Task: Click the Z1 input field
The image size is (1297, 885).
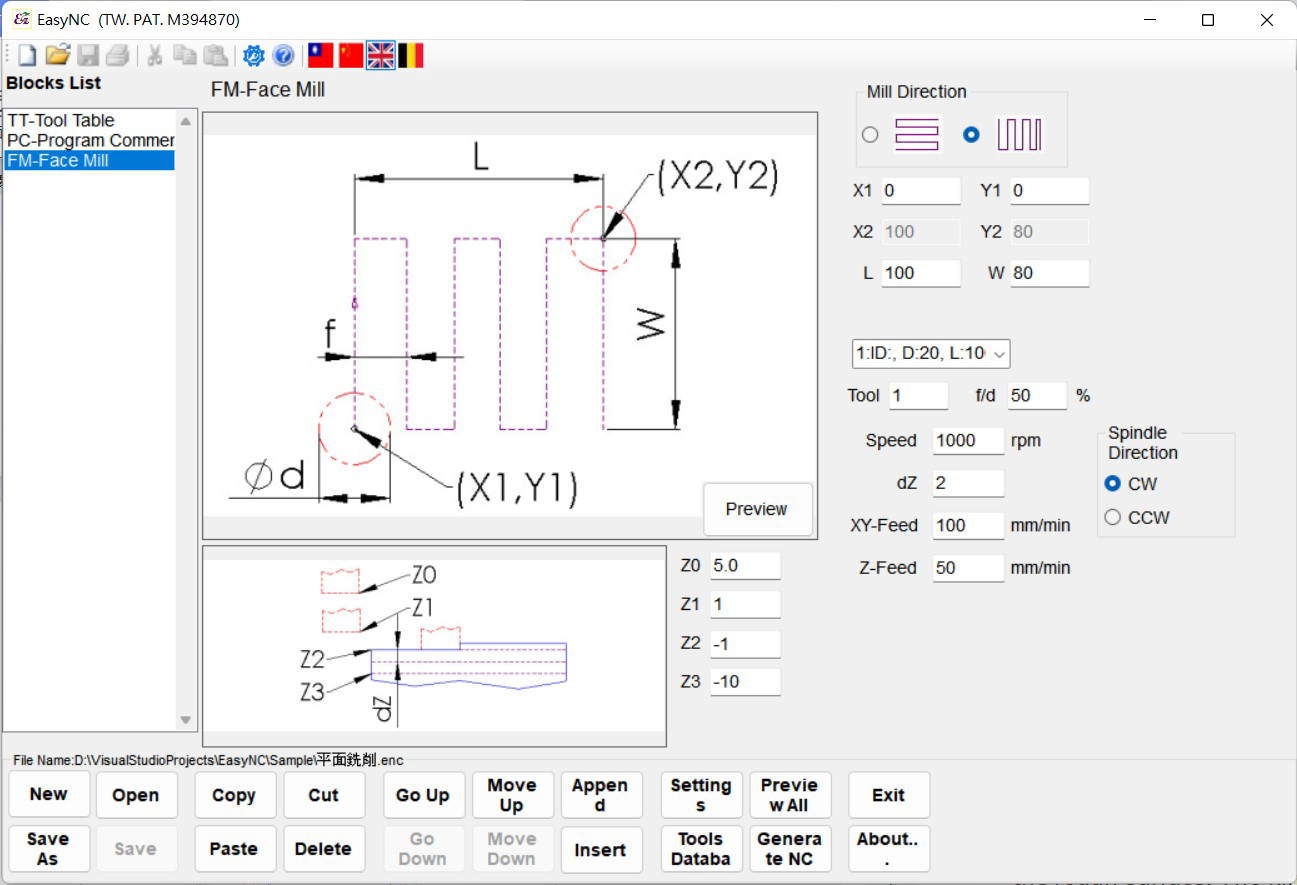Action: pyautogui.click(x=745, y=604)
